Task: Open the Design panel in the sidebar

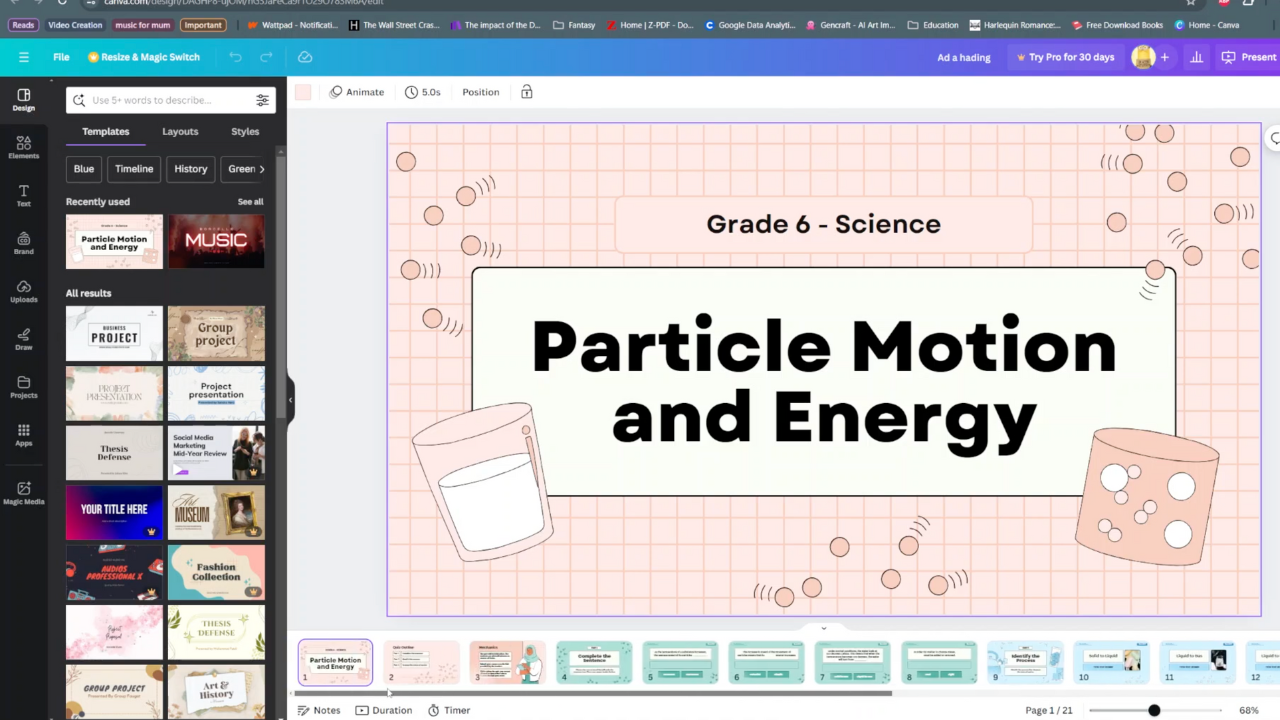Action: pos(23,99)
